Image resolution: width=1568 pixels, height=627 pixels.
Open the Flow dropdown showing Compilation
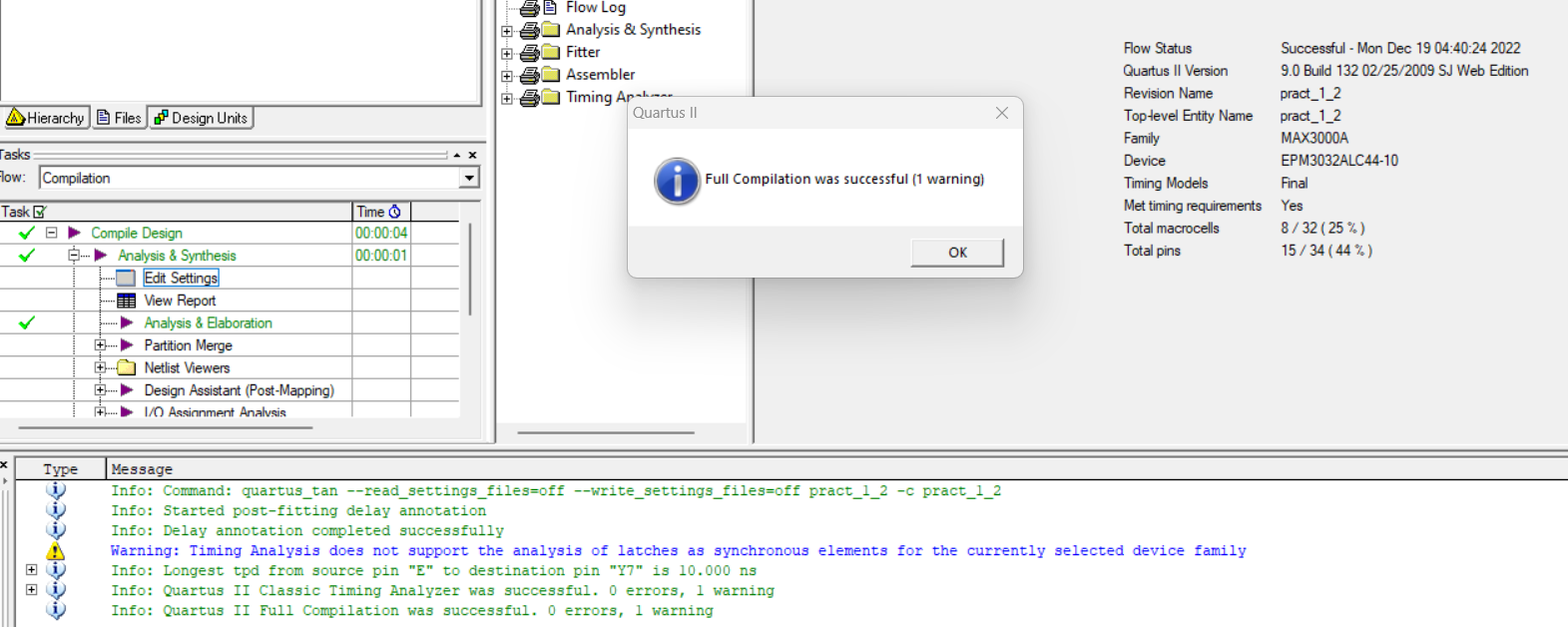click(x=469, y=178)
